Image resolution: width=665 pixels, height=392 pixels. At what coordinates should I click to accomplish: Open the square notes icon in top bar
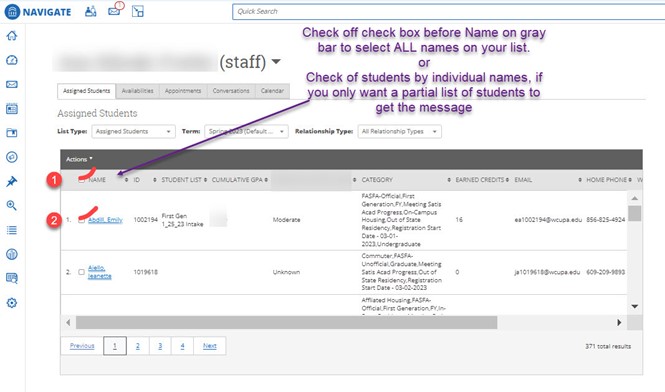pyautogui.click(x=137, y=11)
